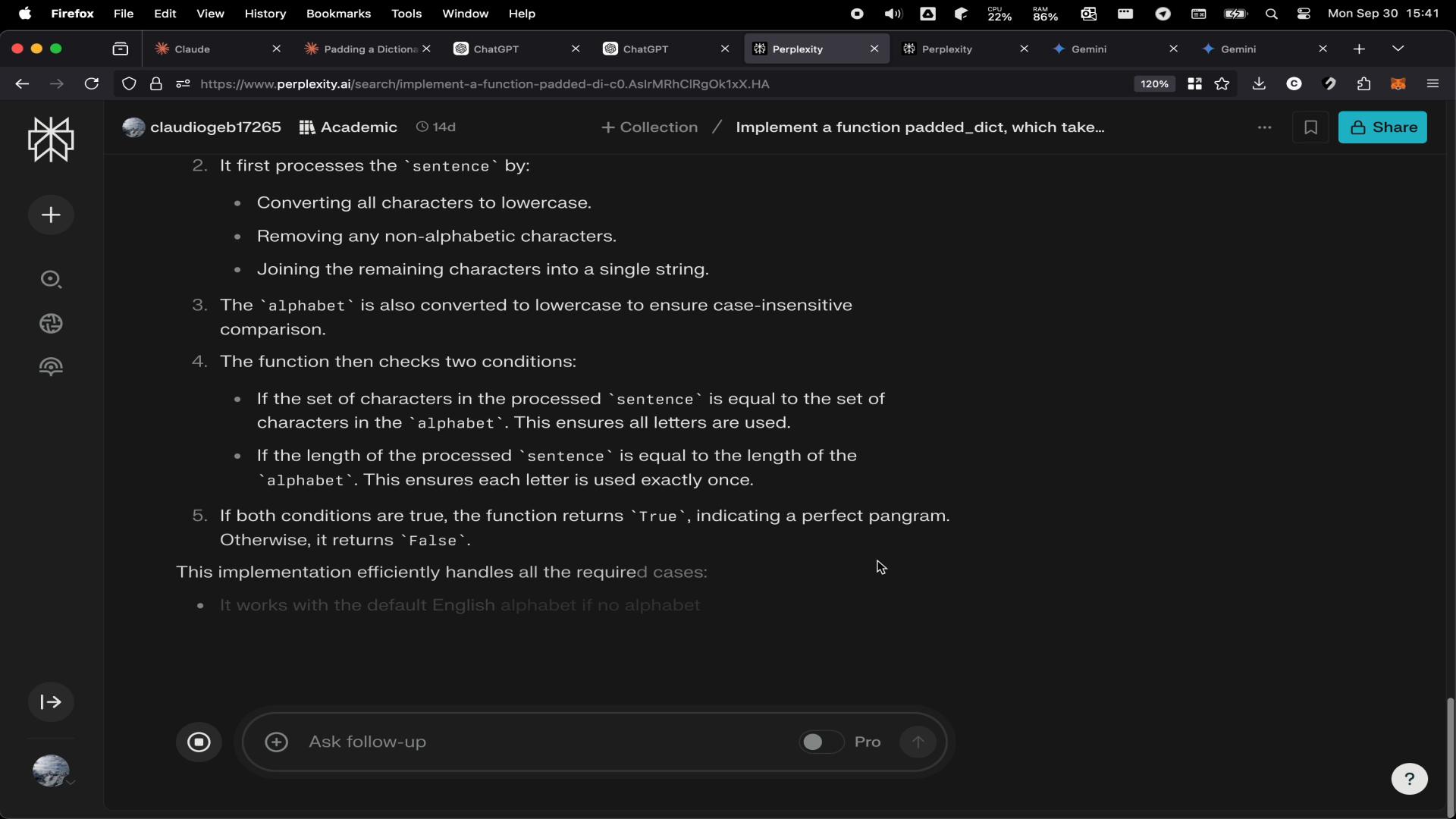Open the Perplexity home logo
The image size is (1456, 819).
51,140
